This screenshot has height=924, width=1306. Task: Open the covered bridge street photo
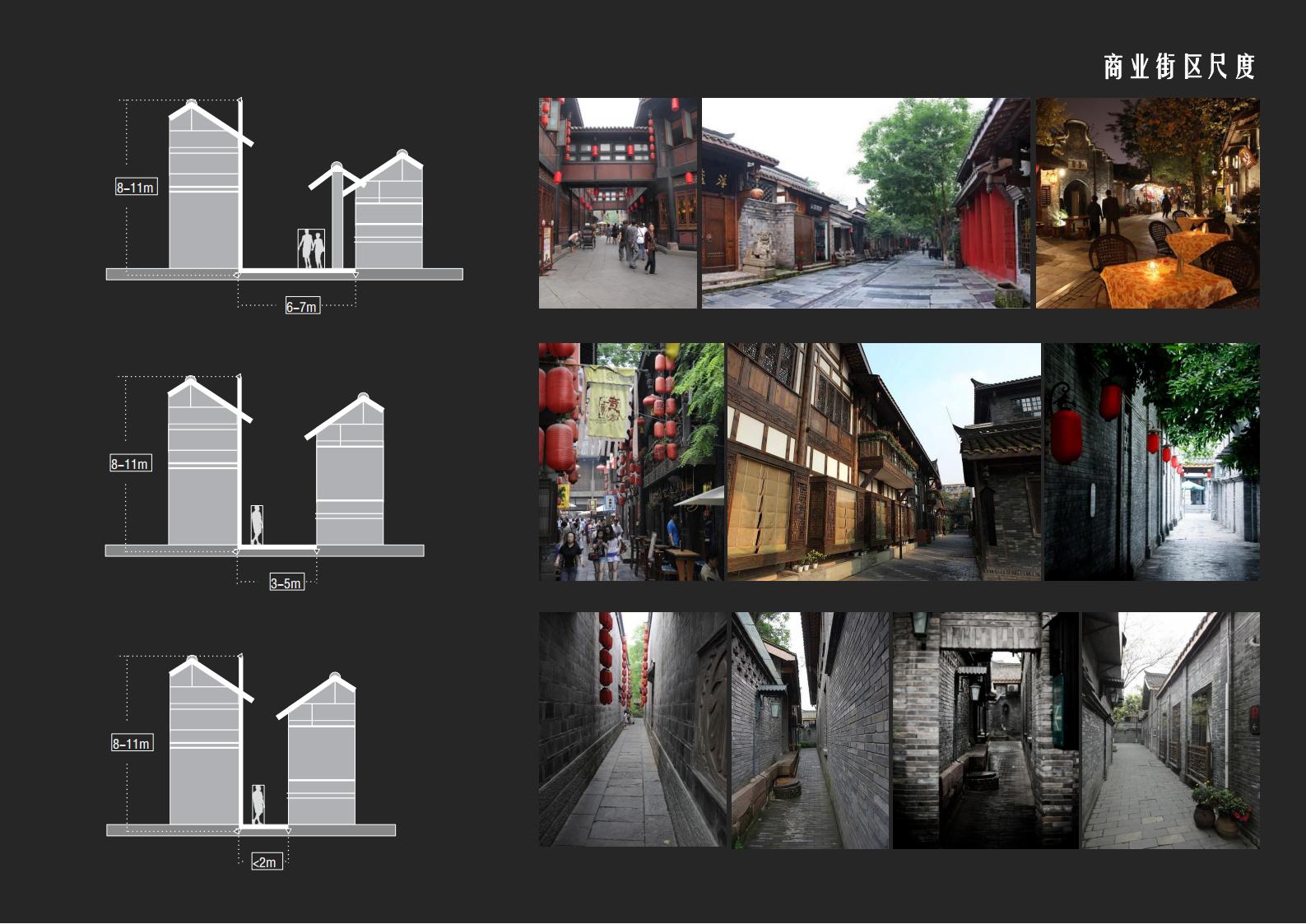[617, 203]
